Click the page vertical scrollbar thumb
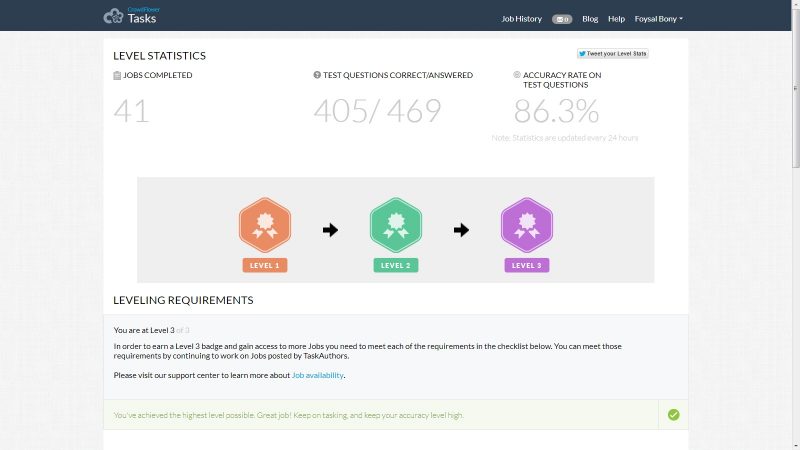This screenshot has height=450, width=800. coord(795,89)
